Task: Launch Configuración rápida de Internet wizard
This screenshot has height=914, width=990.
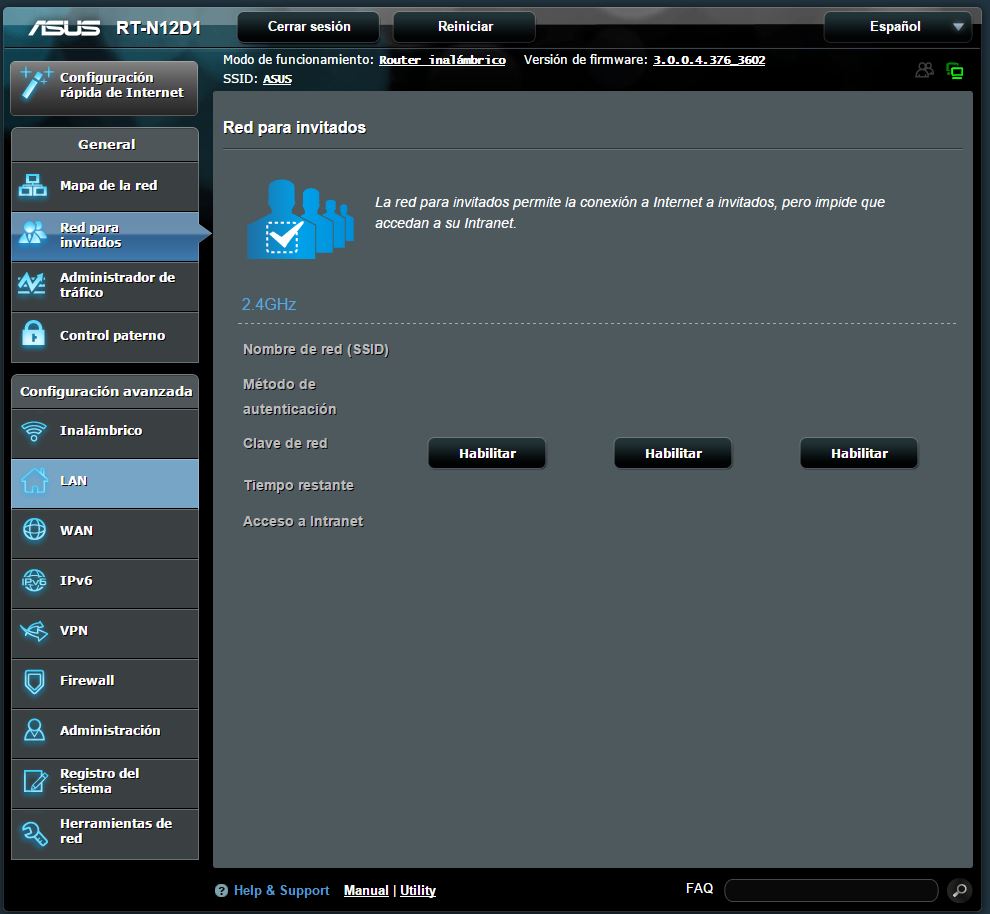Action: pos(105,86)
